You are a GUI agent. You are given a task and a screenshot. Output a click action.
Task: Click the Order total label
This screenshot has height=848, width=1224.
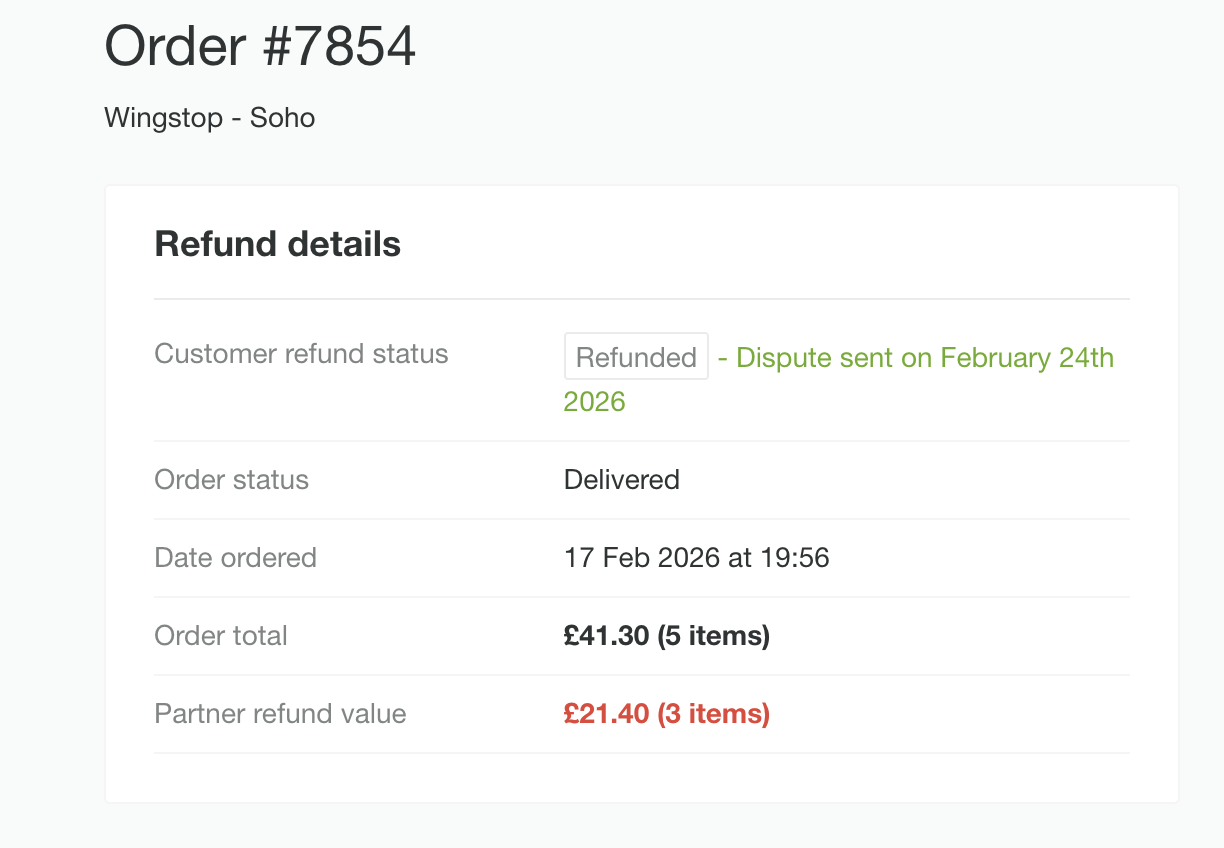[x=221, y=635]
